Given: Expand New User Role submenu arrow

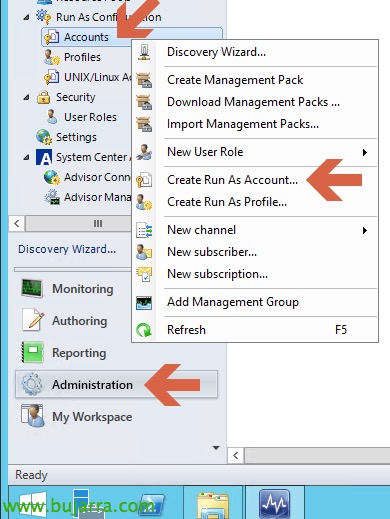Looking at the screenshot, I should tap(365, 153).
